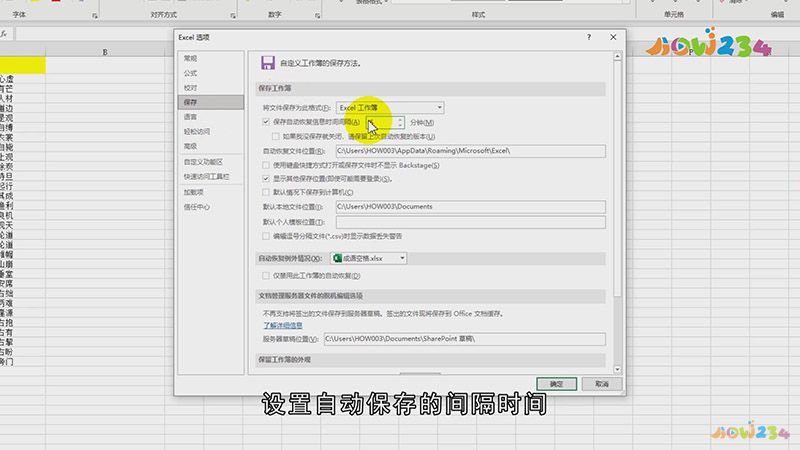This screenshot has width=800, height=450.
Task: Select the yellow highlighted worksheet cell
Action: [22, 65]
